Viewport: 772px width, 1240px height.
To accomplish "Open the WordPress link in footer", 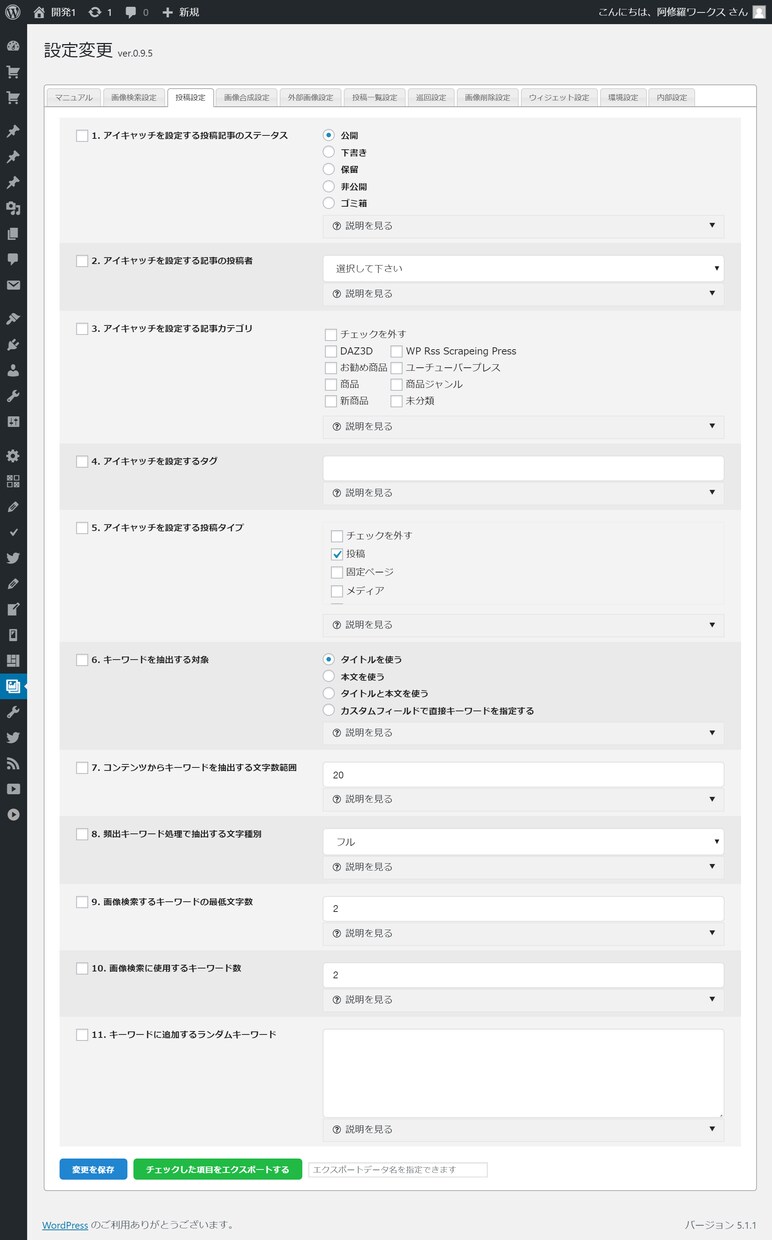I will pyautogui.click(x=65, y=1224).
